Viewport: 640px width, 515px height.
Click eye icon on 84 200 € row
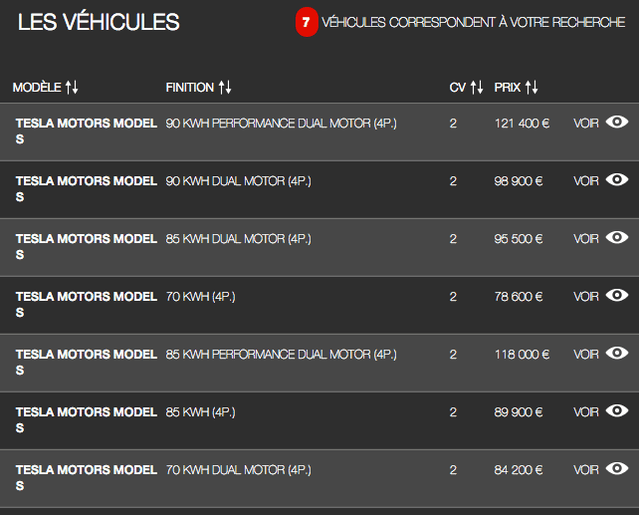pos(617,468)
